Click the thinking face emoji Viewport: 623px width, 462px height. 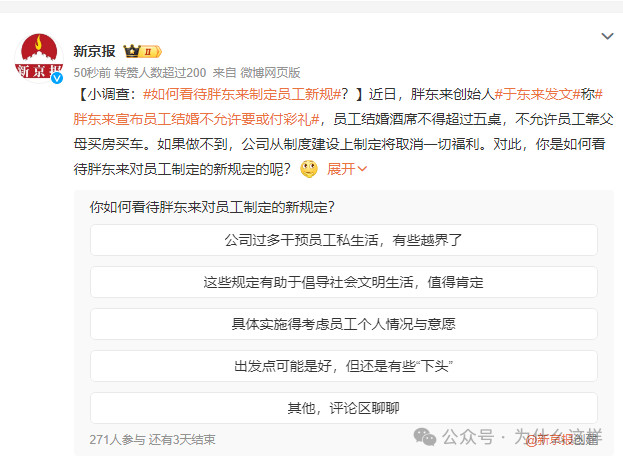pos(309,169)
